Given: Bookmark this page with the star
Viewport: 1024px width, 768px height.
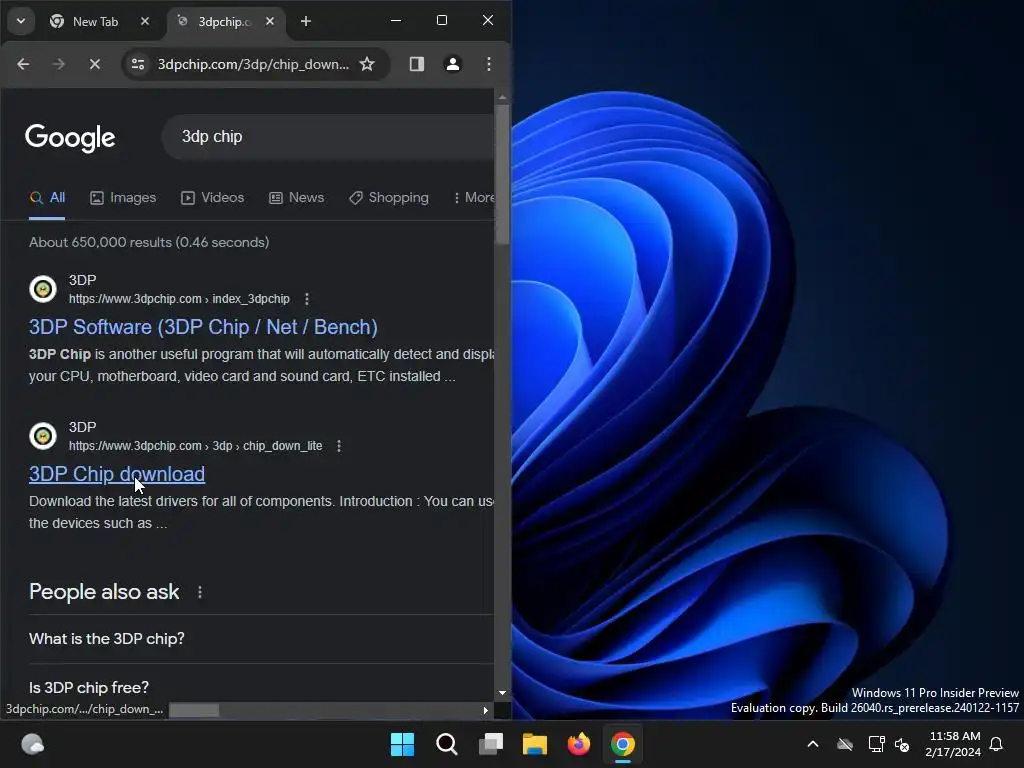Looking at the screenshot, I should [x=367, y=64].
